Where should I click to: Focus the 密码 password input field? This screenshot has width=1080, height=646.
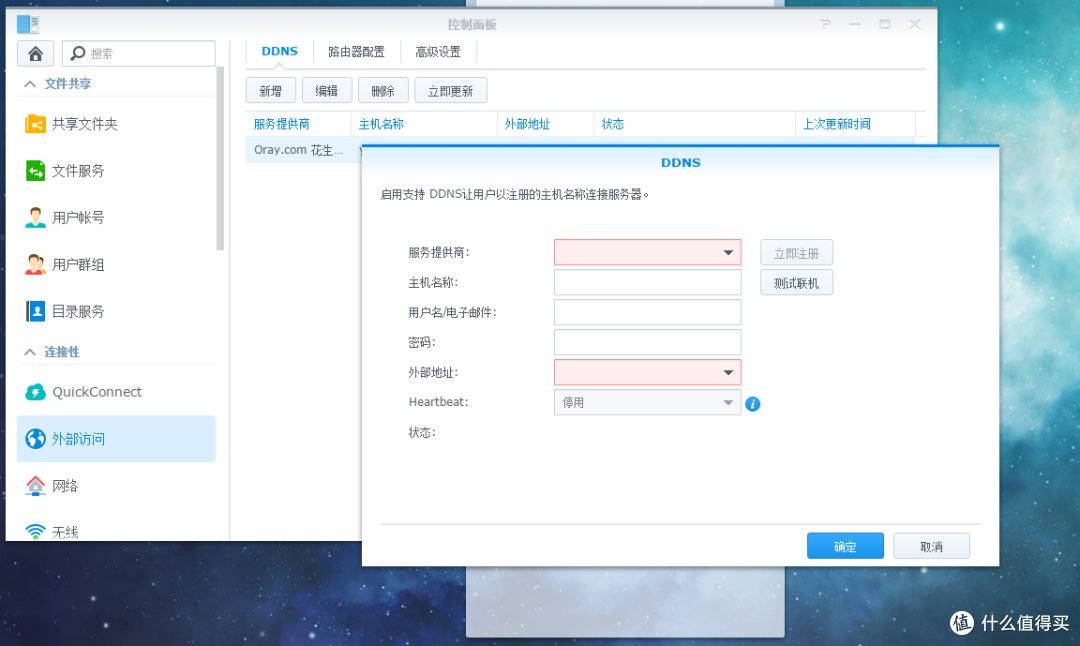click(x=647, y=342)
